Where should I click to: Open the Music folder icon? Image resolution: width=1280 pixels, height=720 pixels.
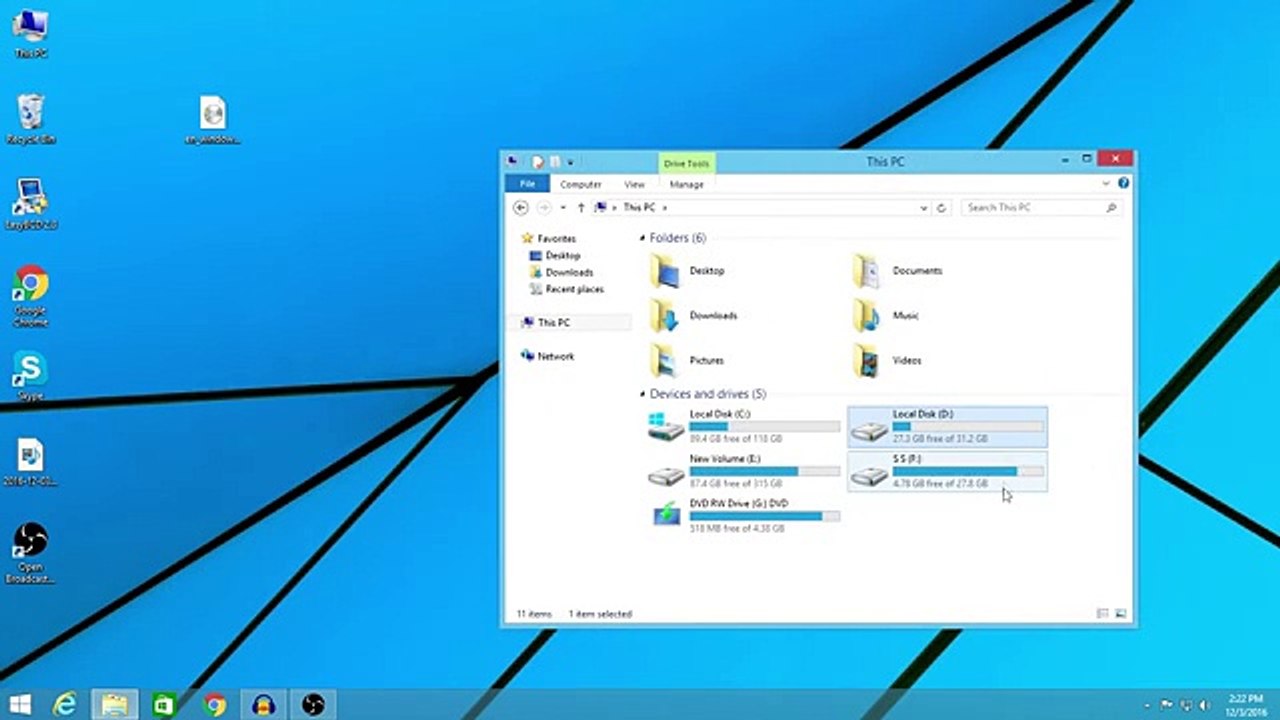click(x=866, y=316)
